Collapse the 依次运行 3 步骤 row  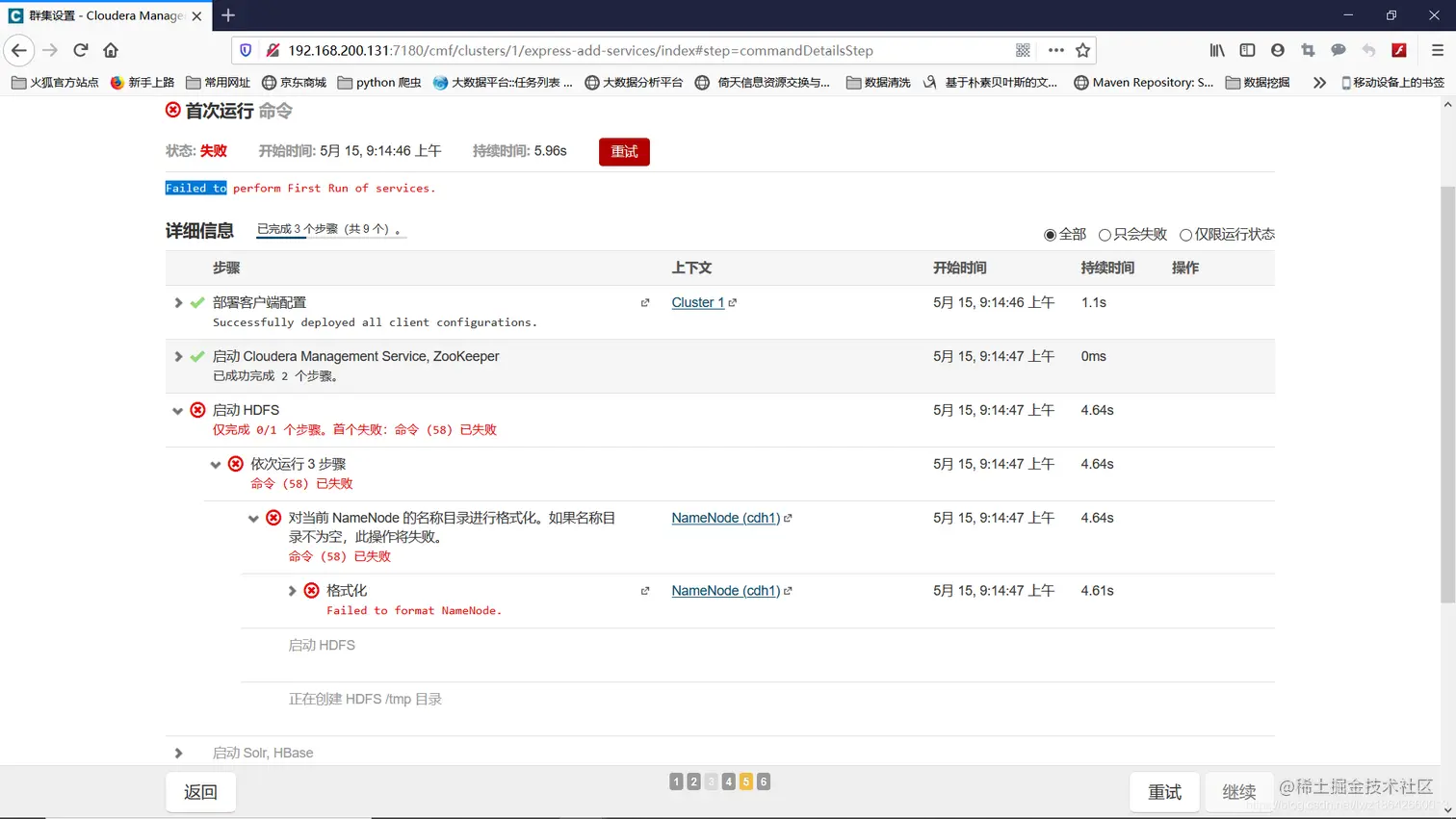[216, 465]
